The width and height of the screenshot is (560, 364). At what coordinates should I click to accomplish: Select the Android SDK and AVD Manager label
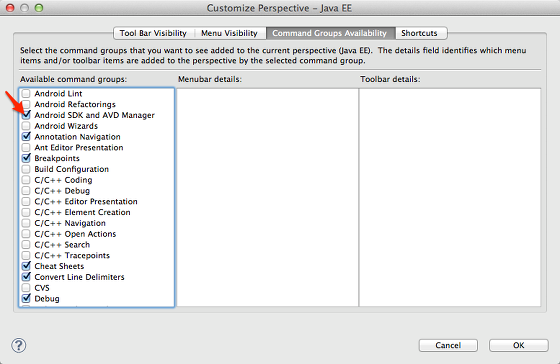click(x=95, y=115)
